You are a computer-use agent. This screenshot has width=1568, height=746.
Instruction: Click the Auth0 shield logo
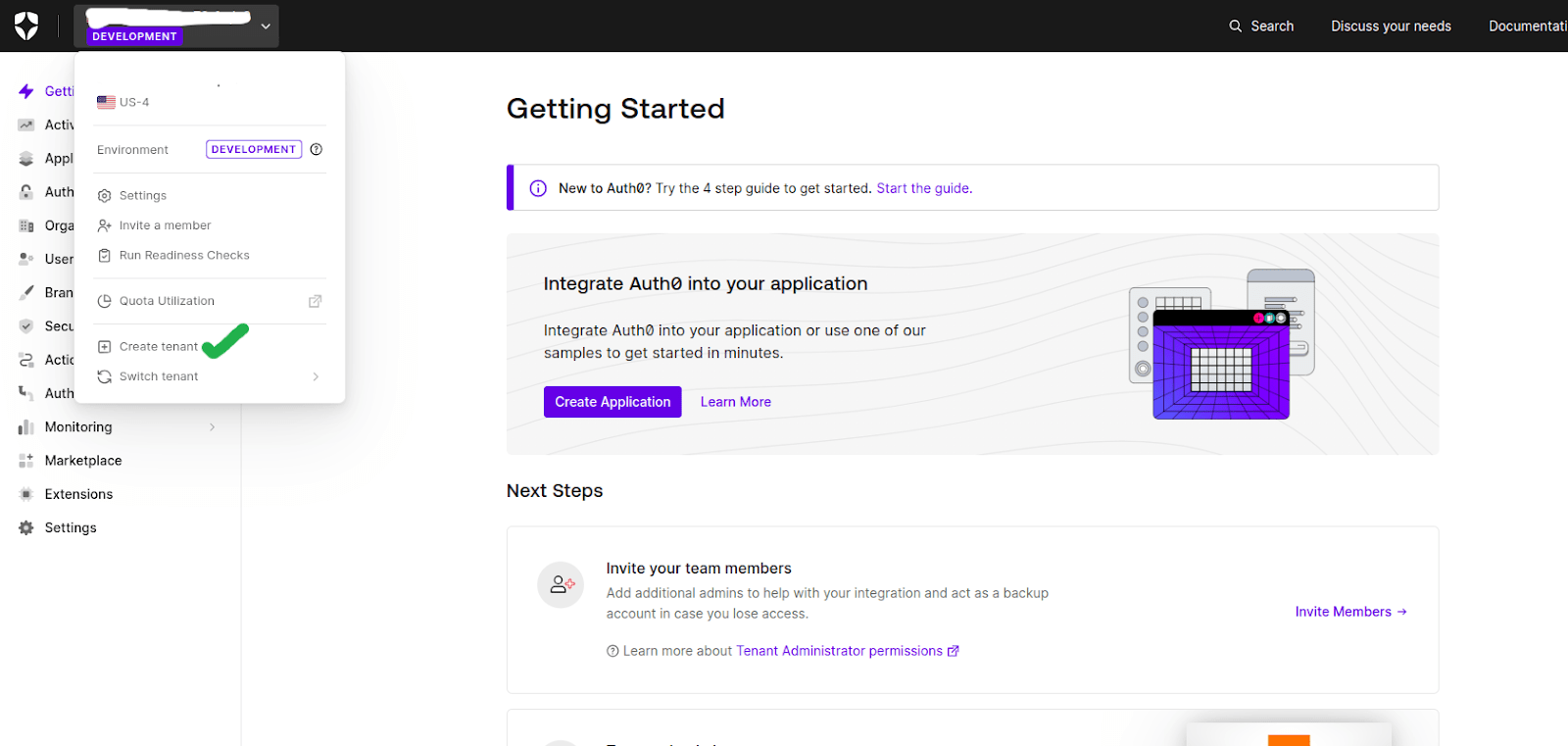[x=26, y=26]
